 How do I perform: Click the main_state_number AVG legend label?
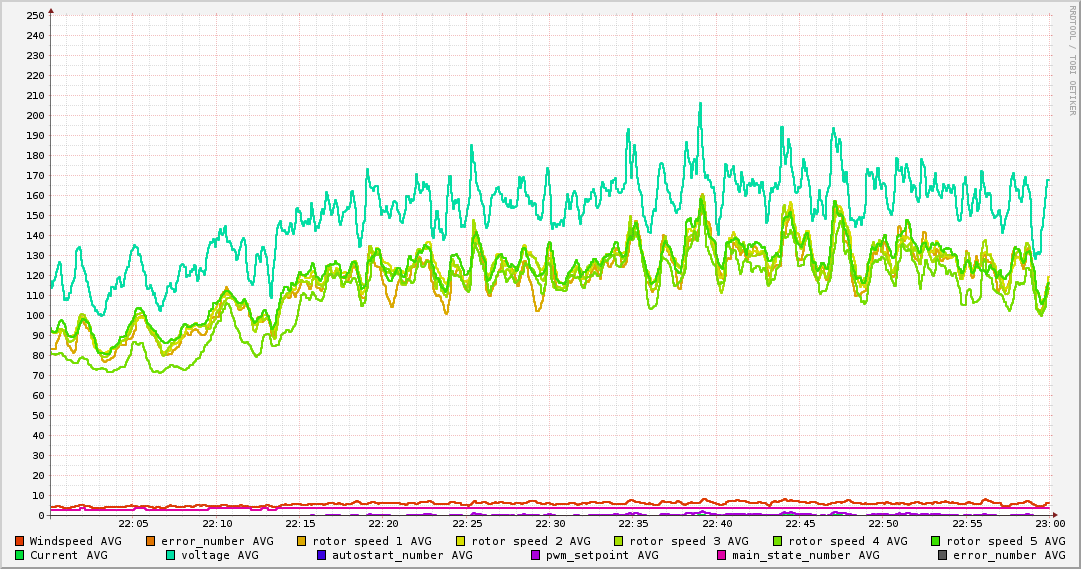pyautogui.click(x=806, y=555)
